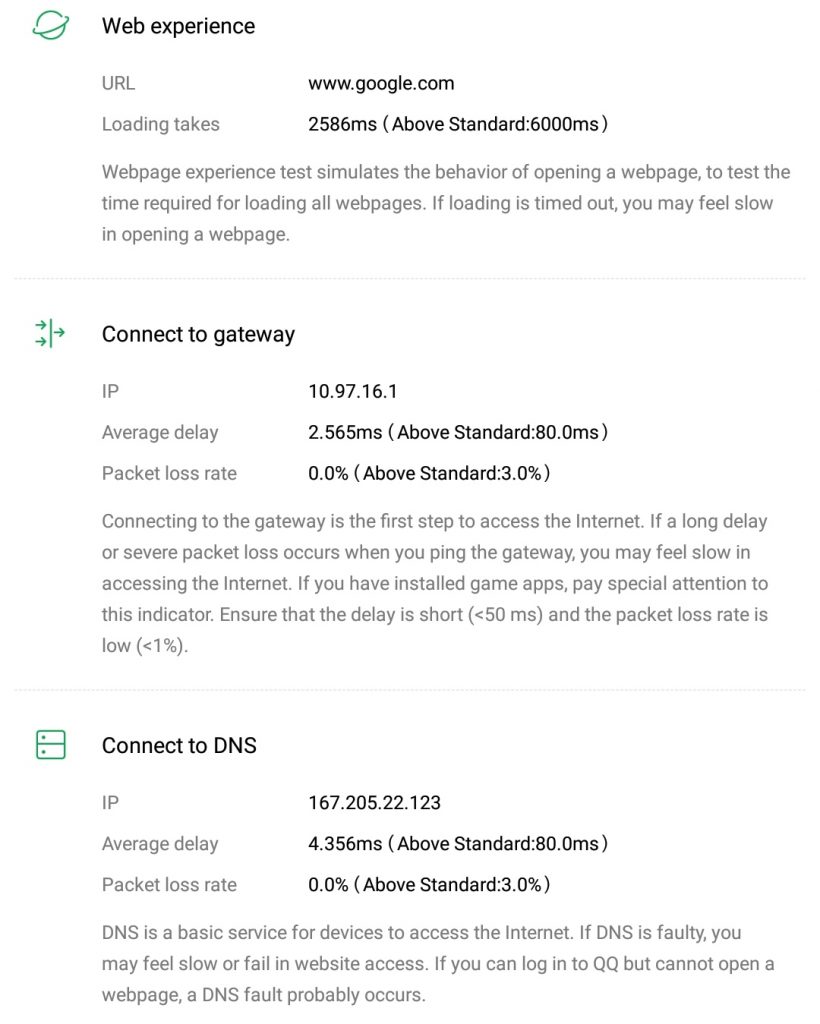Click the DNS packet loss rate value
The width and height of the screenshot is (820, 1024).
[x=429, y=885]
